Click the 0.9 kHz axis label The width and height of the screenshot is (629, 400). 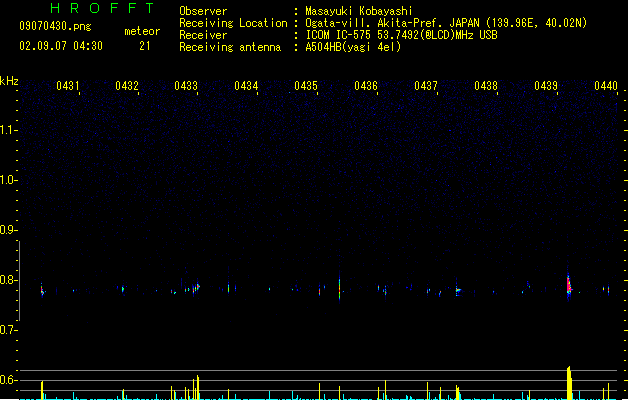pyautogui.click(x=8, y=230)
